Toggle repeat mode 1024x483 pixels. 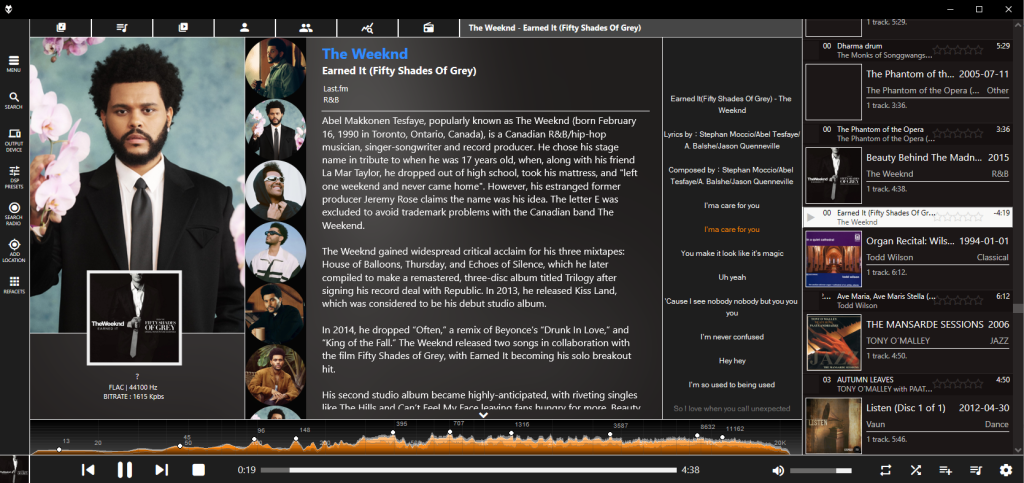pyautogui.click(x=886, y=470)
